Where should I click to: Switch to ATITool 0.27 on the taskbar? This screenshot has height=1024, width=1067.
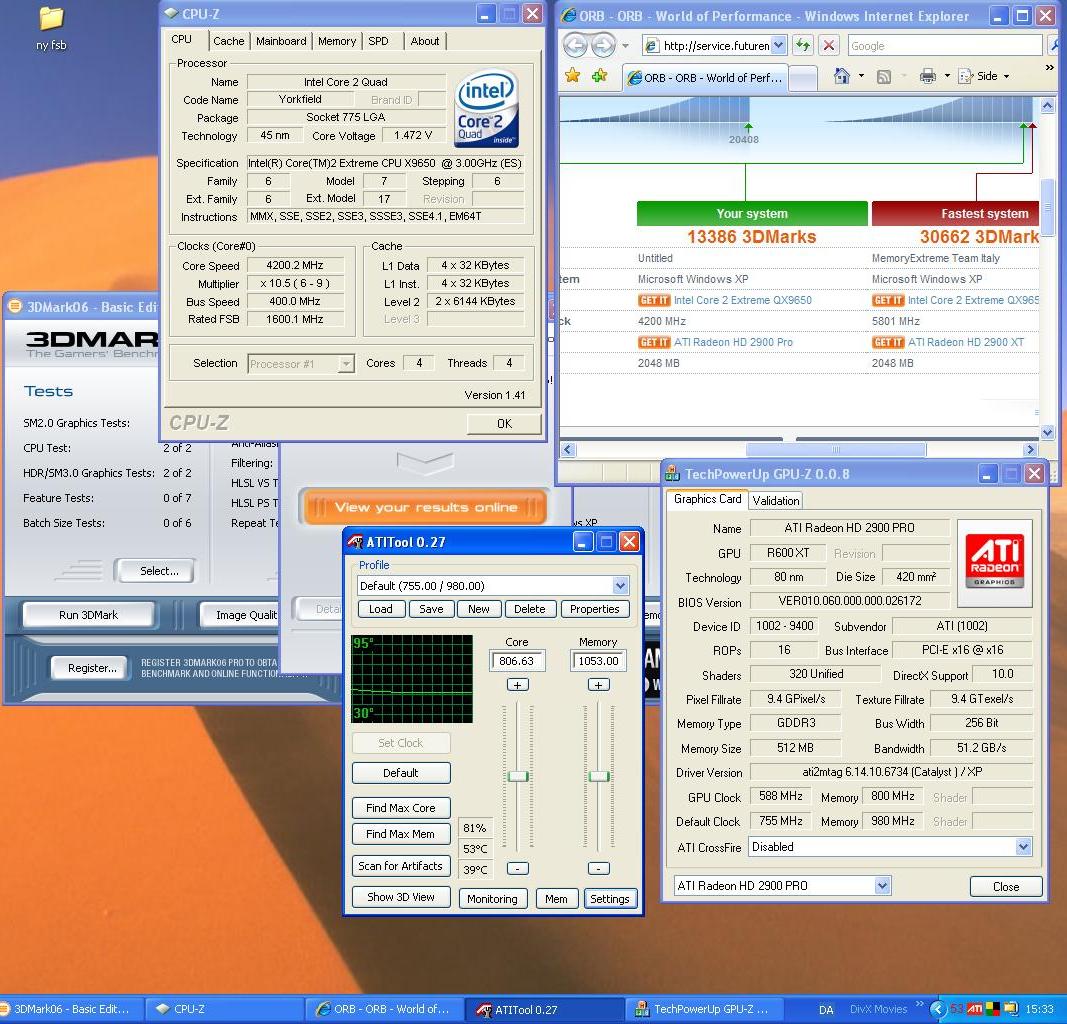tap(544, 1010)
